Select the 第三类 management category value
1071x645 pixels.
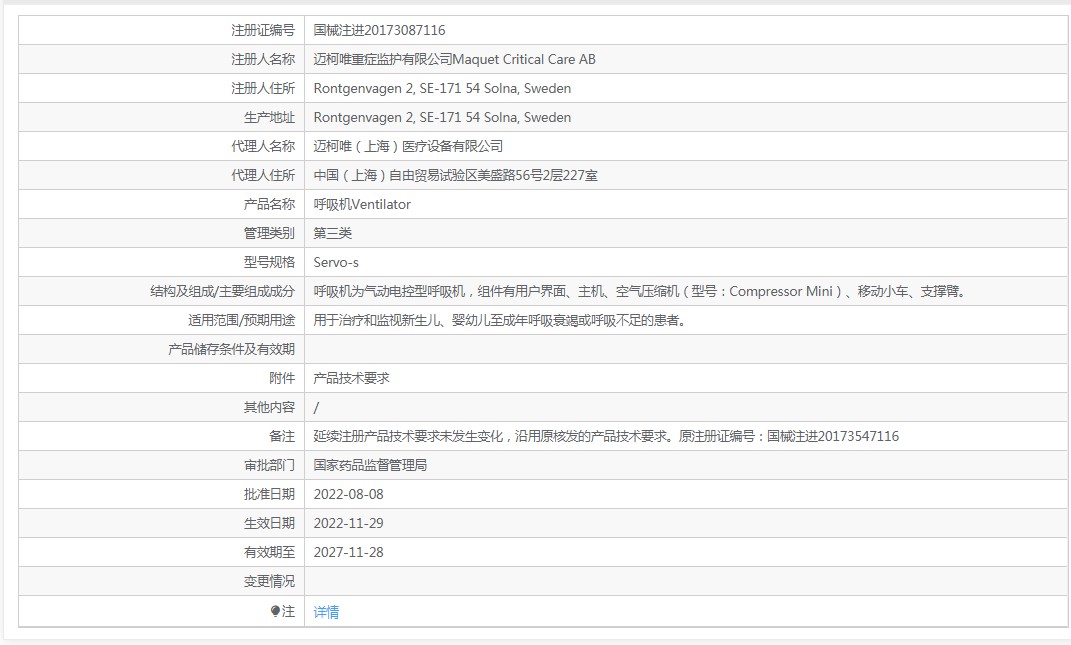coord(333,233)
